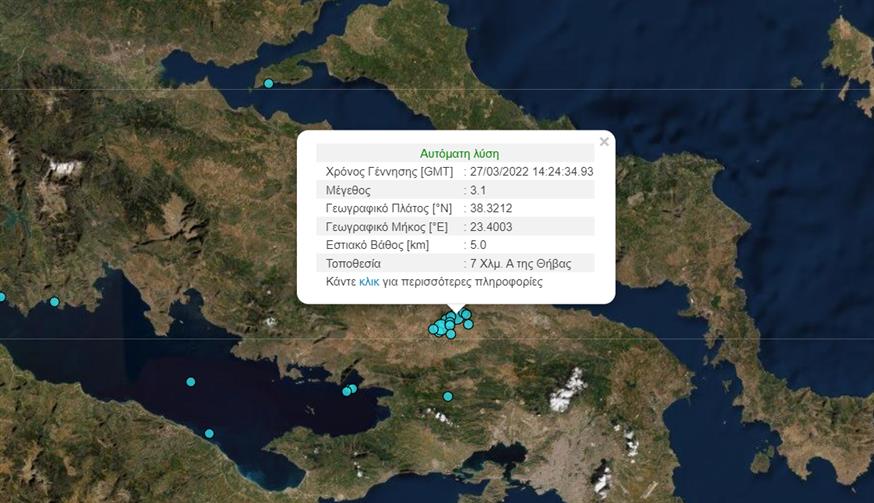Image resolution: width=874 pixels, height=503 pixels.
Task: Select the rightmost marker in the Thebes cluster
Action: (x=468, y=324)
